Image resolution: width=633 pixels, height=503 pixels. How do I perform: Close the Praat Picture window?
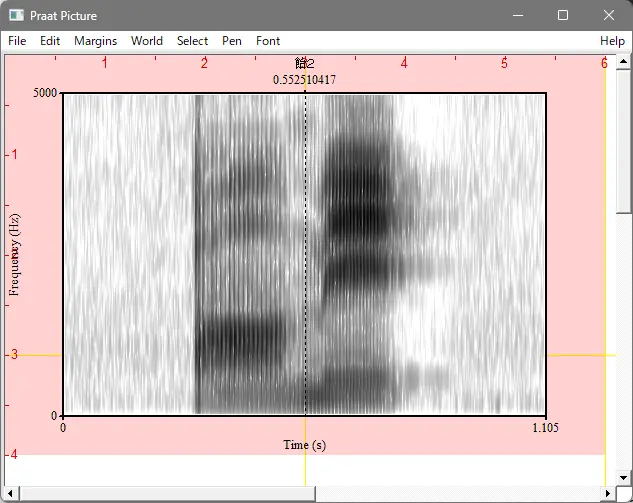pyautogui.click(x=609, y=16)
